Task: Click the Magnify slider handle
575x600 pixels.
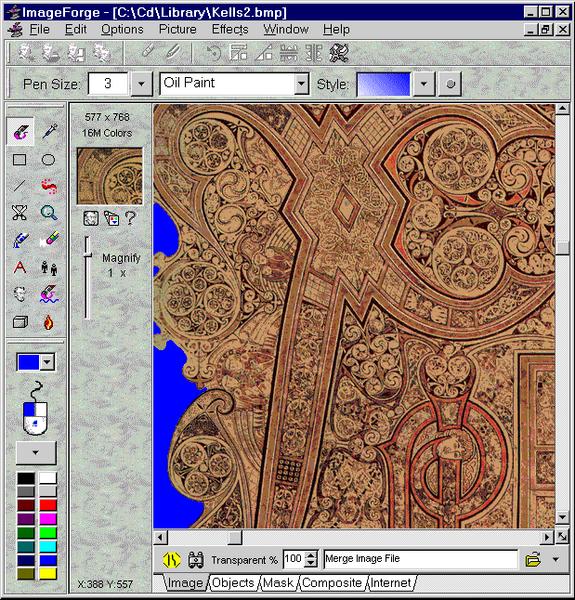Action: [x=88, y=254]
